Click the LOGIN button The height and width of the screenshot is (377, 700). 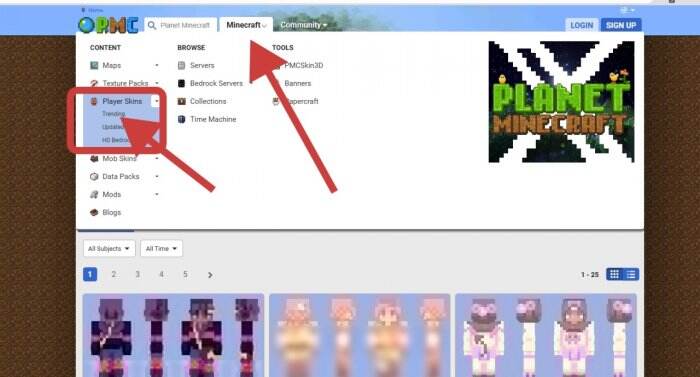pos(581,25)
